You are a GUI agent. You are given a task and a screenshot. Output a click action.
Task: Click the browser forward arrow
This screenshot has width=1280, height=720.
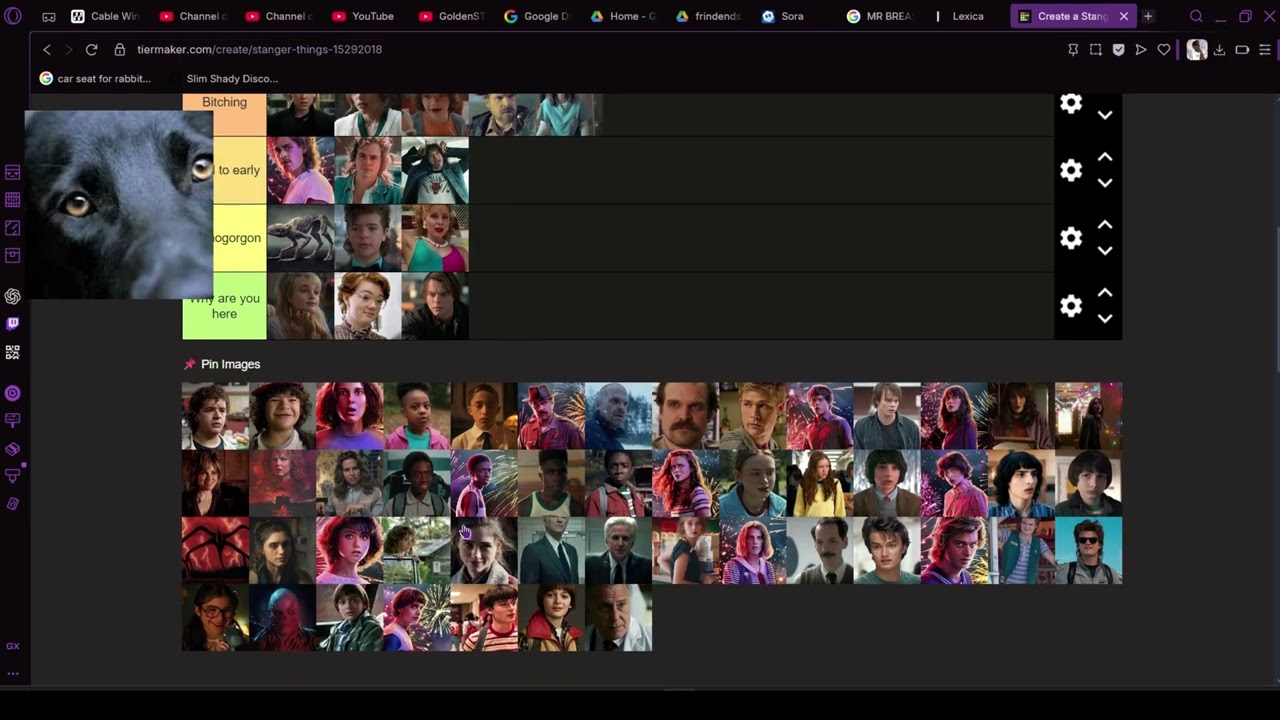[69, 49]
